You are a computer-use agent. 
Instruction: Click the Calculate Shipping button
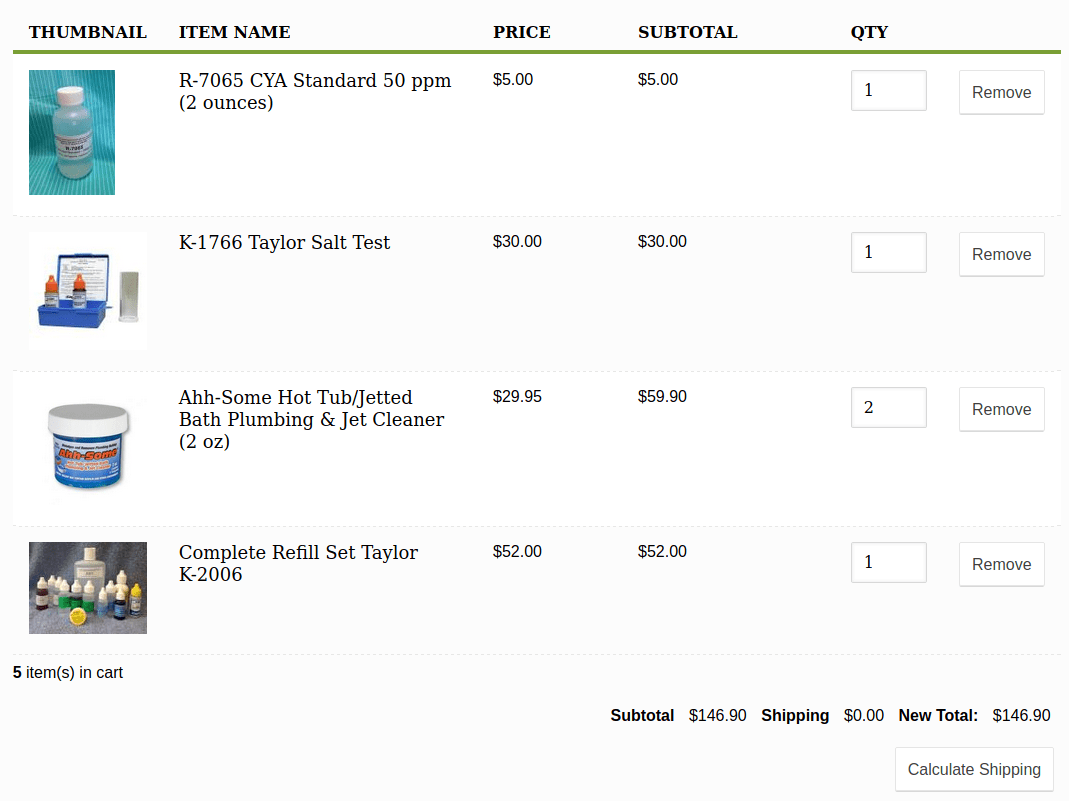tap(974, 769)
